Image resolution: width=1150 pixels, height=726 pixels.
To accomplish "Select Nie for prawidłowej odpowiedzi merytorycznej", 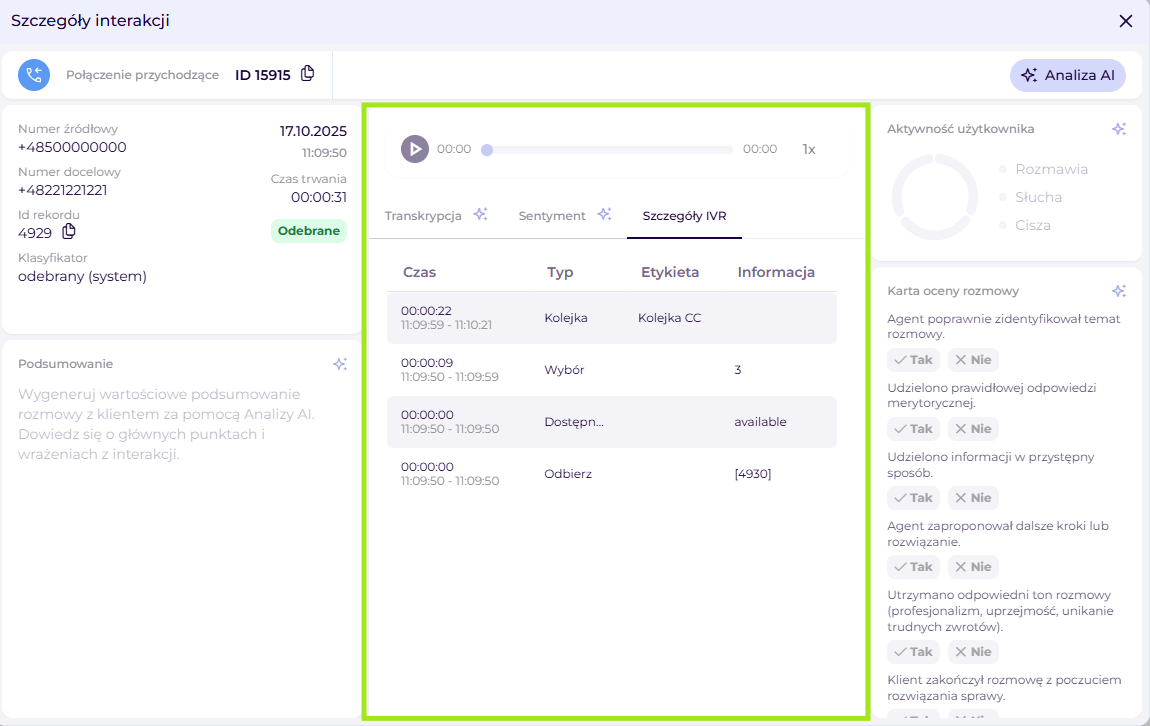I will coord(973,429).
